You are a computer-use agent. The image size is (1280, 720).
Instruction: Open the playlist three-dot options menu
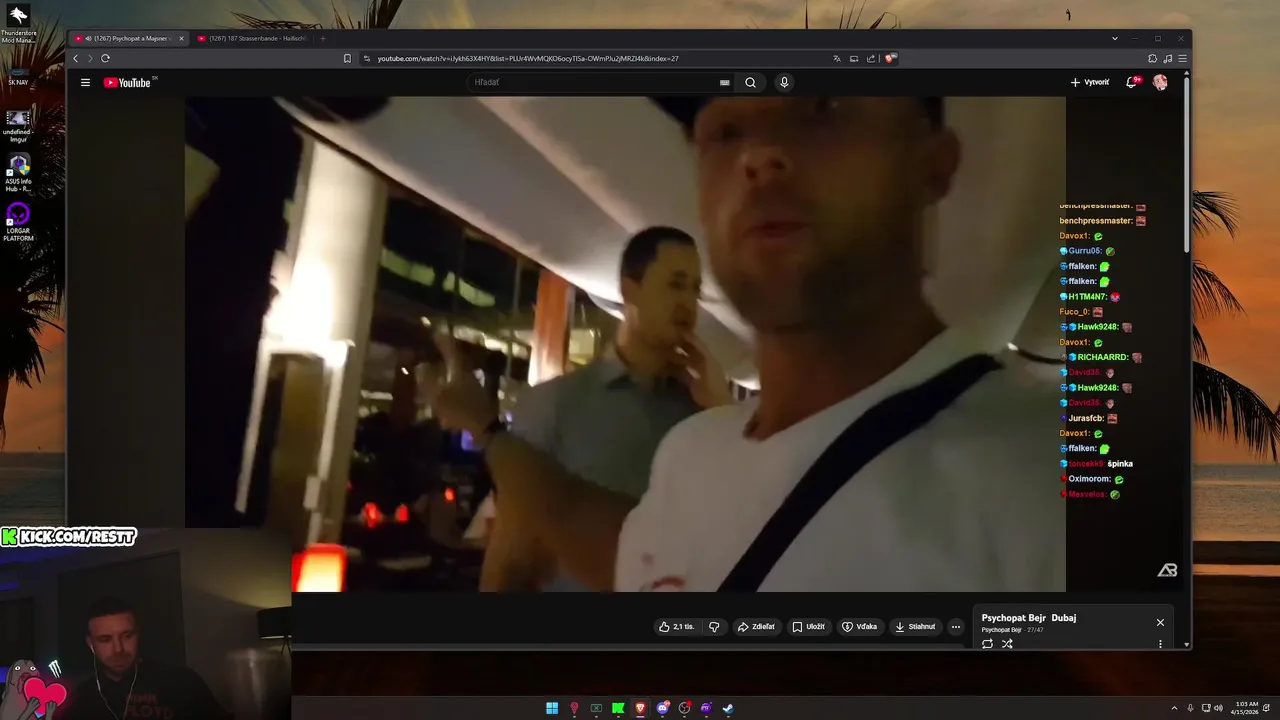click(1160, 644)
